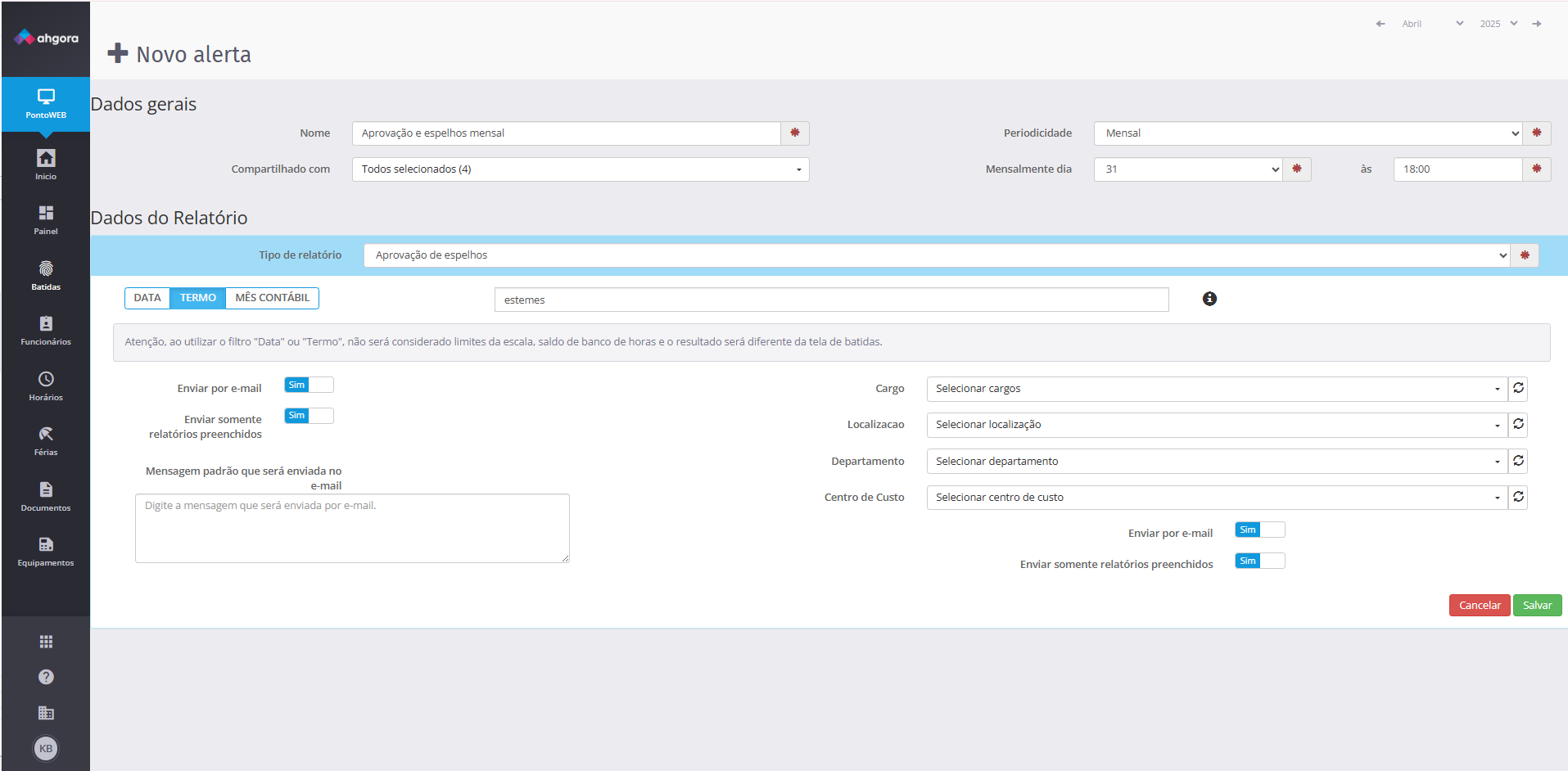This screenshot has height=771, width=1568.
Task: Open Selecionar localização dropdown
Action: (x=1217, y=425)
